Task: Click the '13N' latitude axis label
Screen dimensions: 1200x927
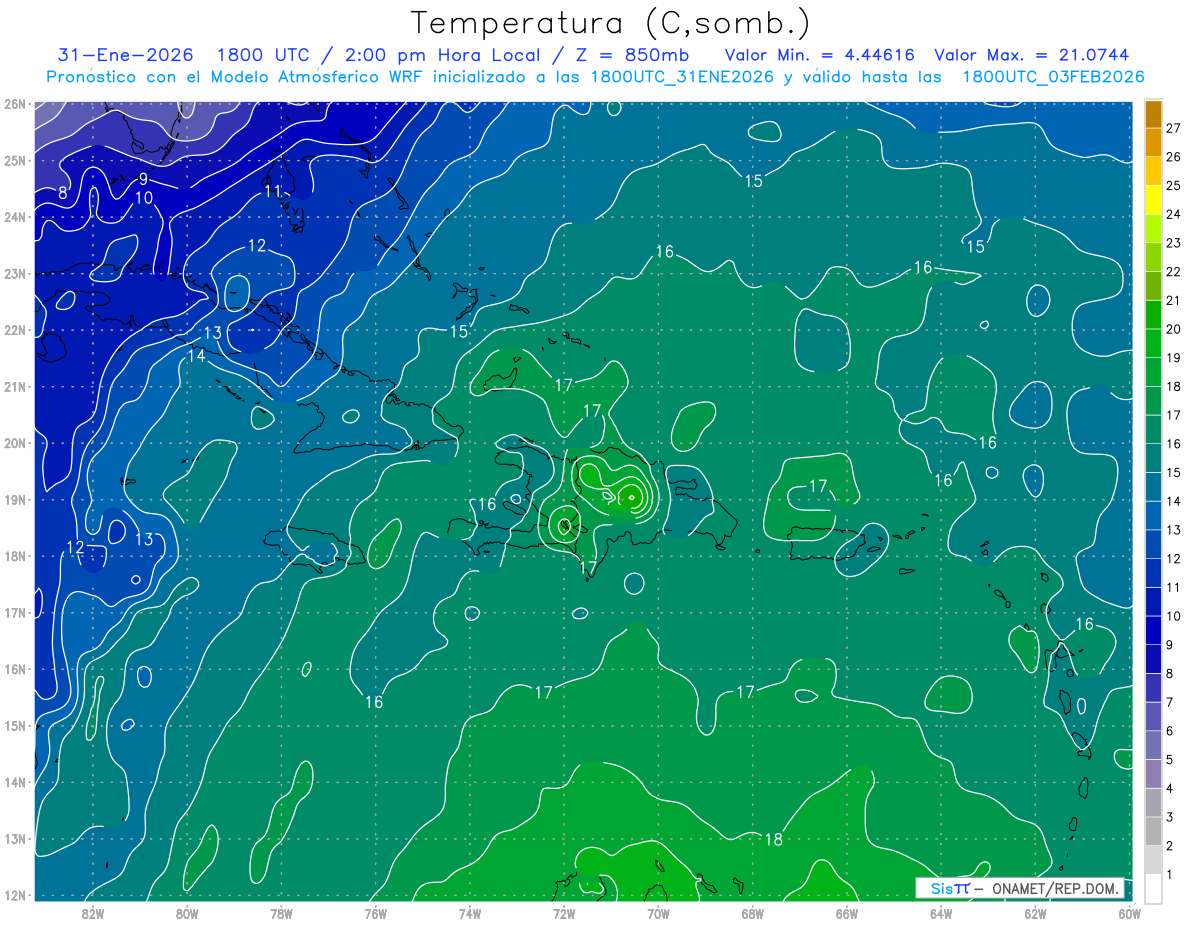Action: click(14, 838)
